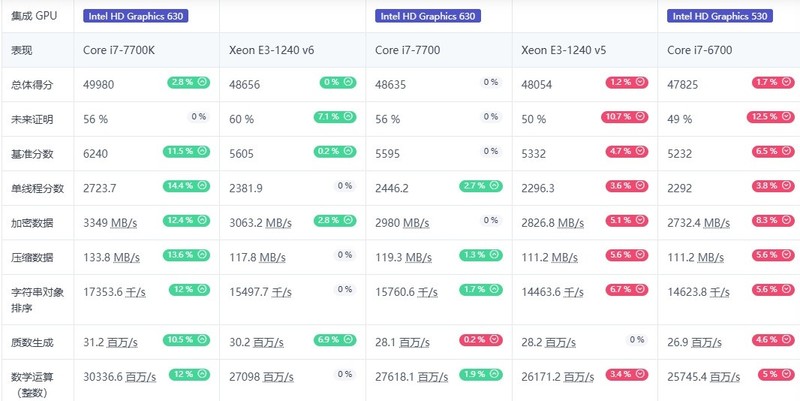This screenshot has width=800, height=401.
Task: Click the green 1.9 % badge
Action: pyautogui.click(x=481, y=374)
